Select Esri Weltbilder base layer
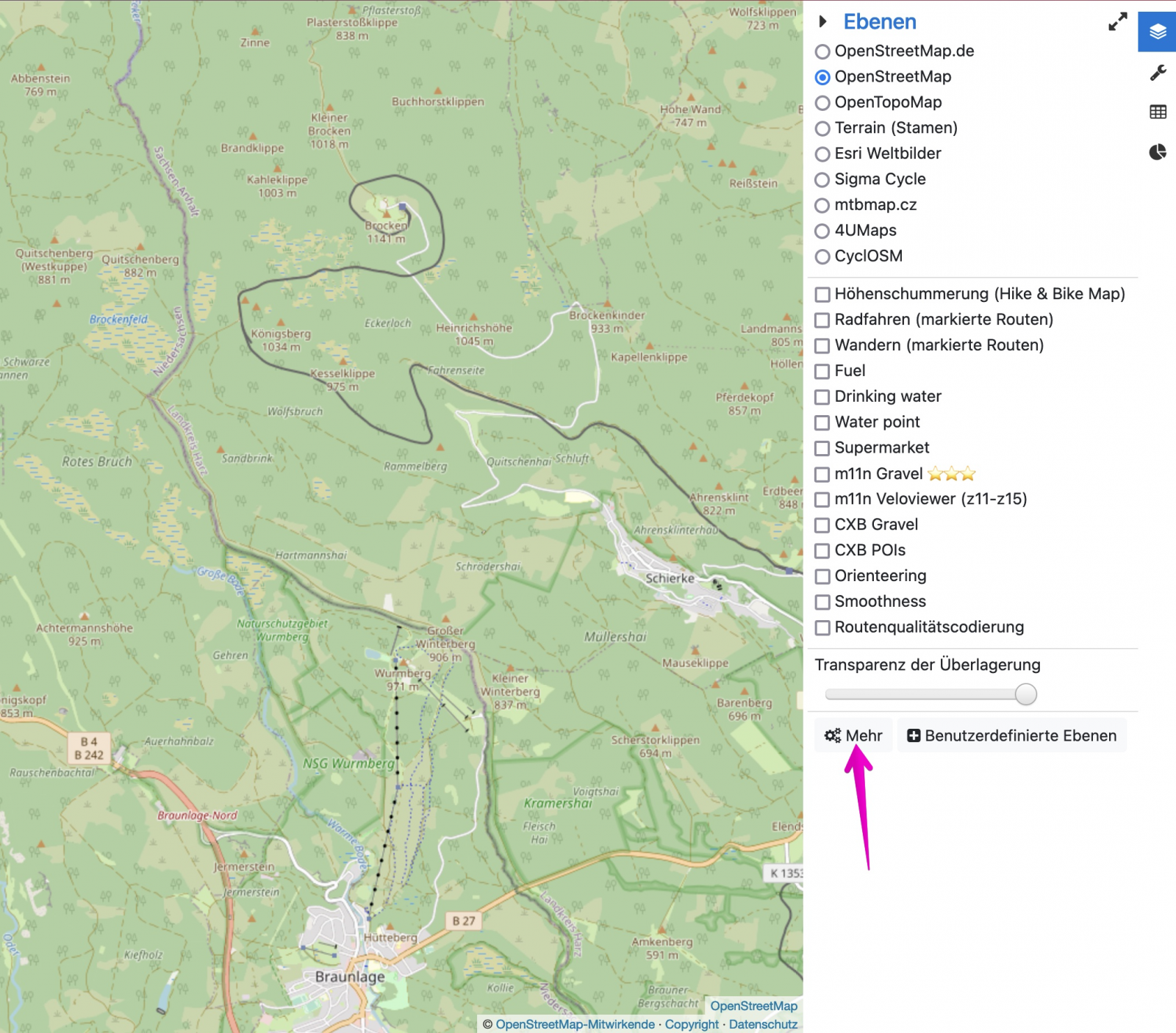This screenshot has height=1033, width=1176. [822, 154]
